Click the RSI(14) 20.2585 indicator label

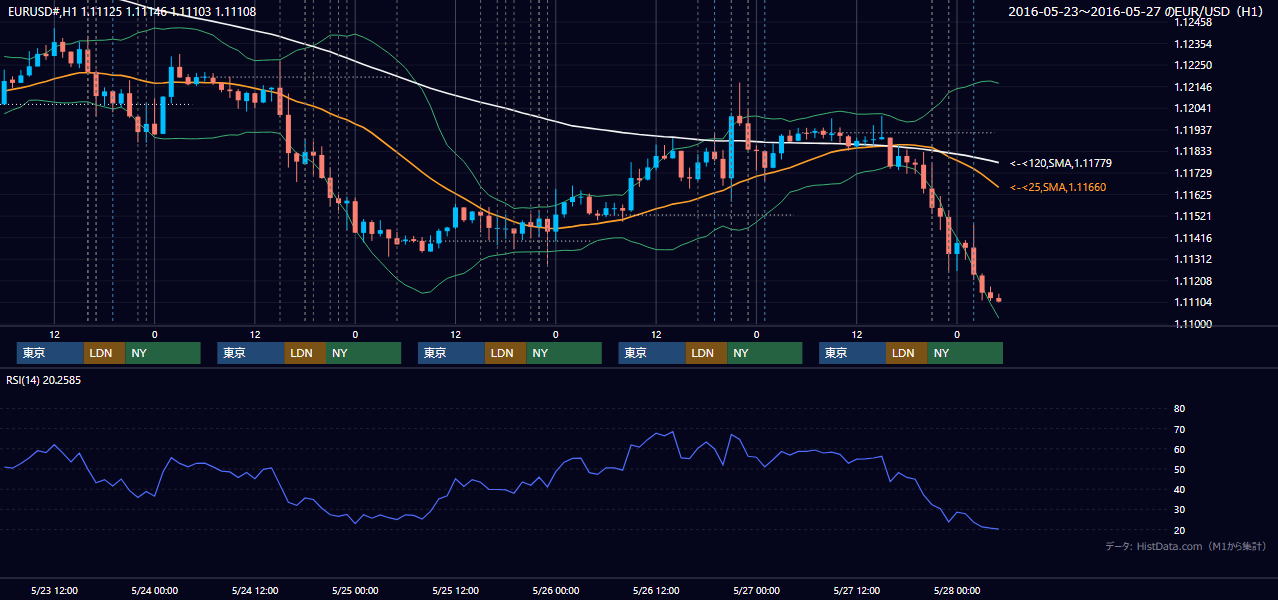click(44, 380)
